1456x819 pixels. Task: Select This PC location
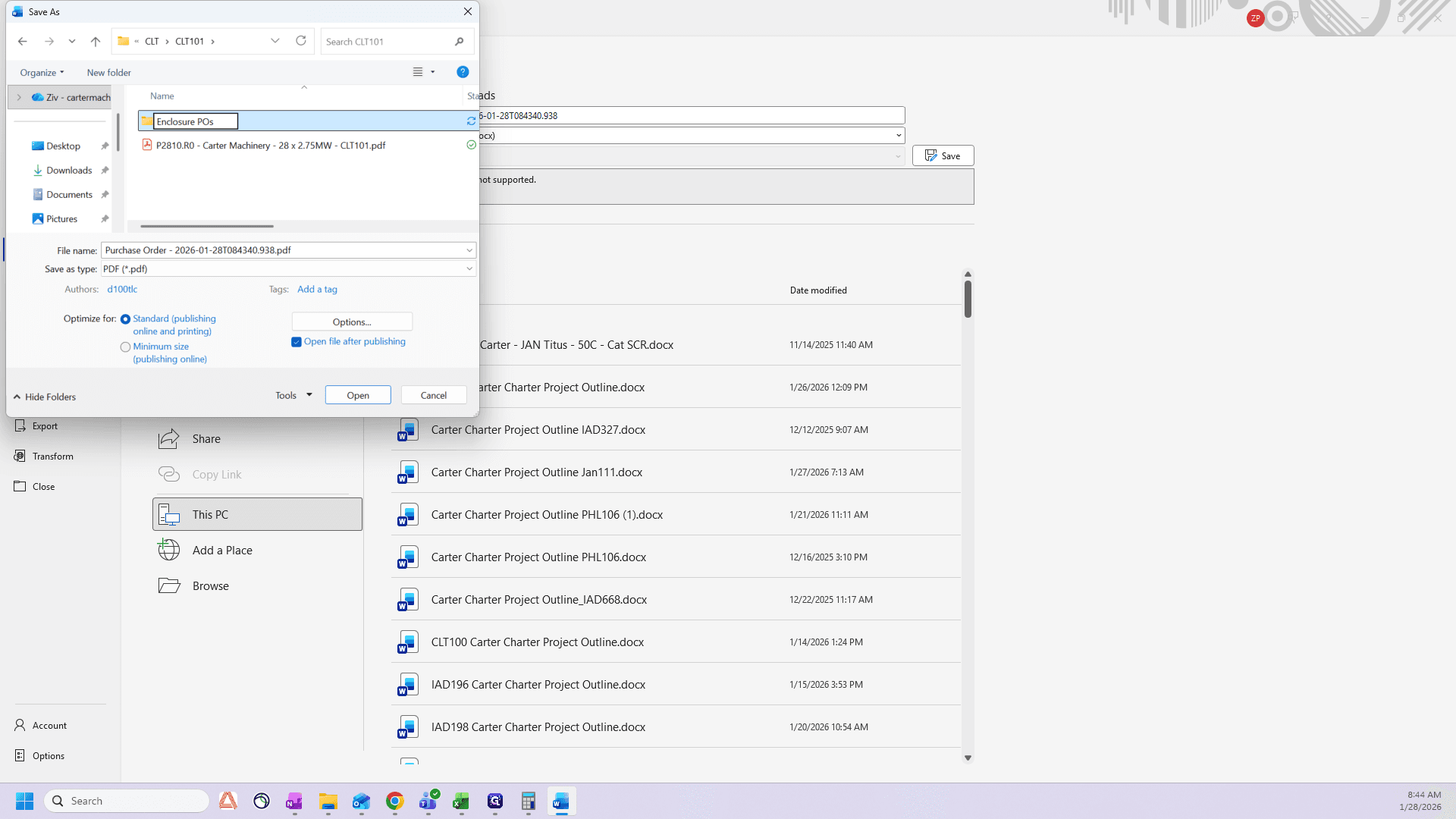(x=257, y=514)
